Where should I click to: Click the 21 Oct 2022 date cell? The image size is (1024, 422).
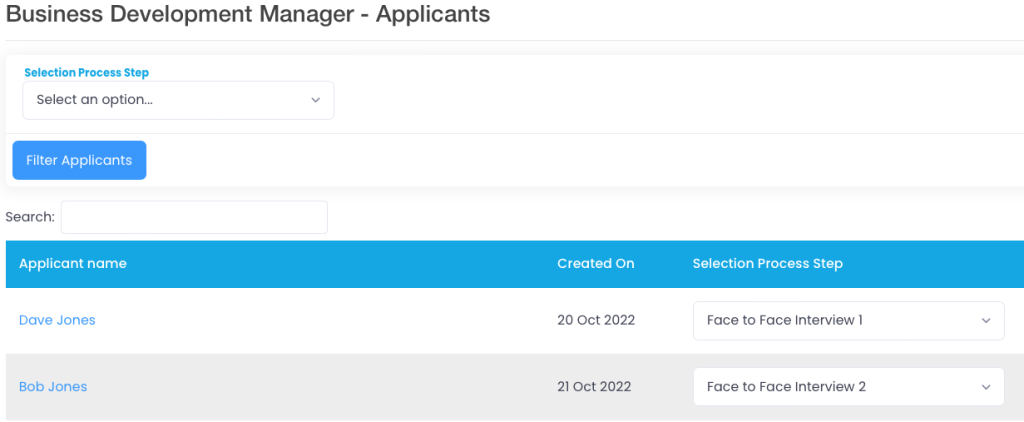pos(594,387)
